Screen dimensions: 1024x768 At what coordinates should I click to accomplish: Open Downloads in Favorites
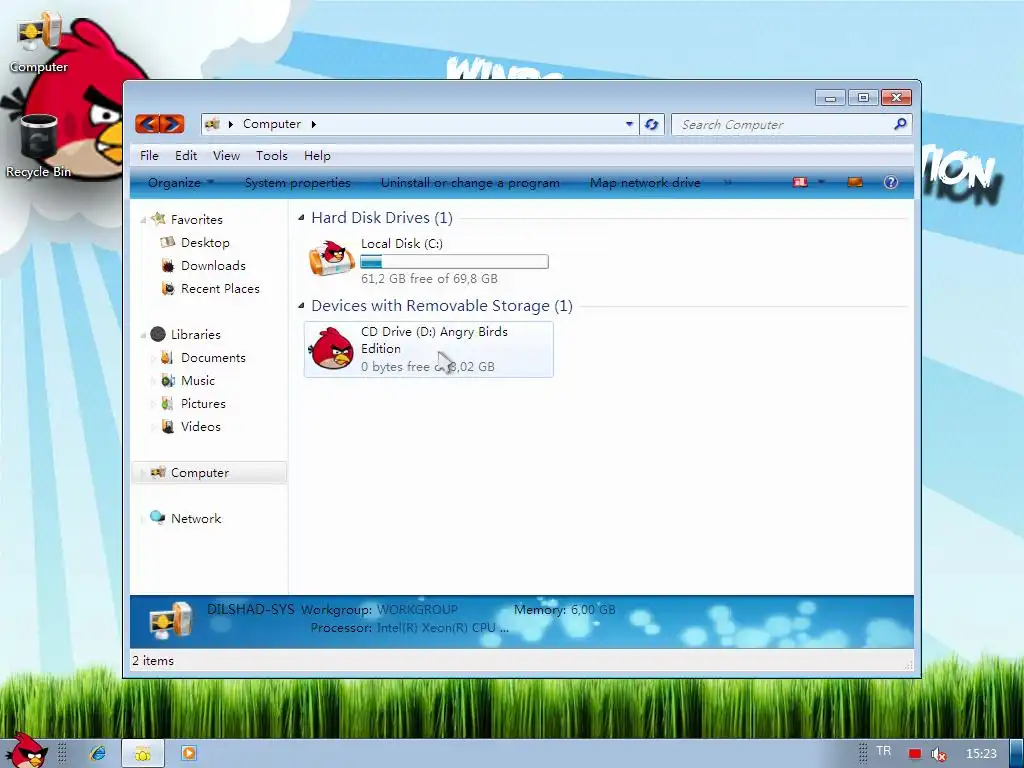(x=213, y=266)
